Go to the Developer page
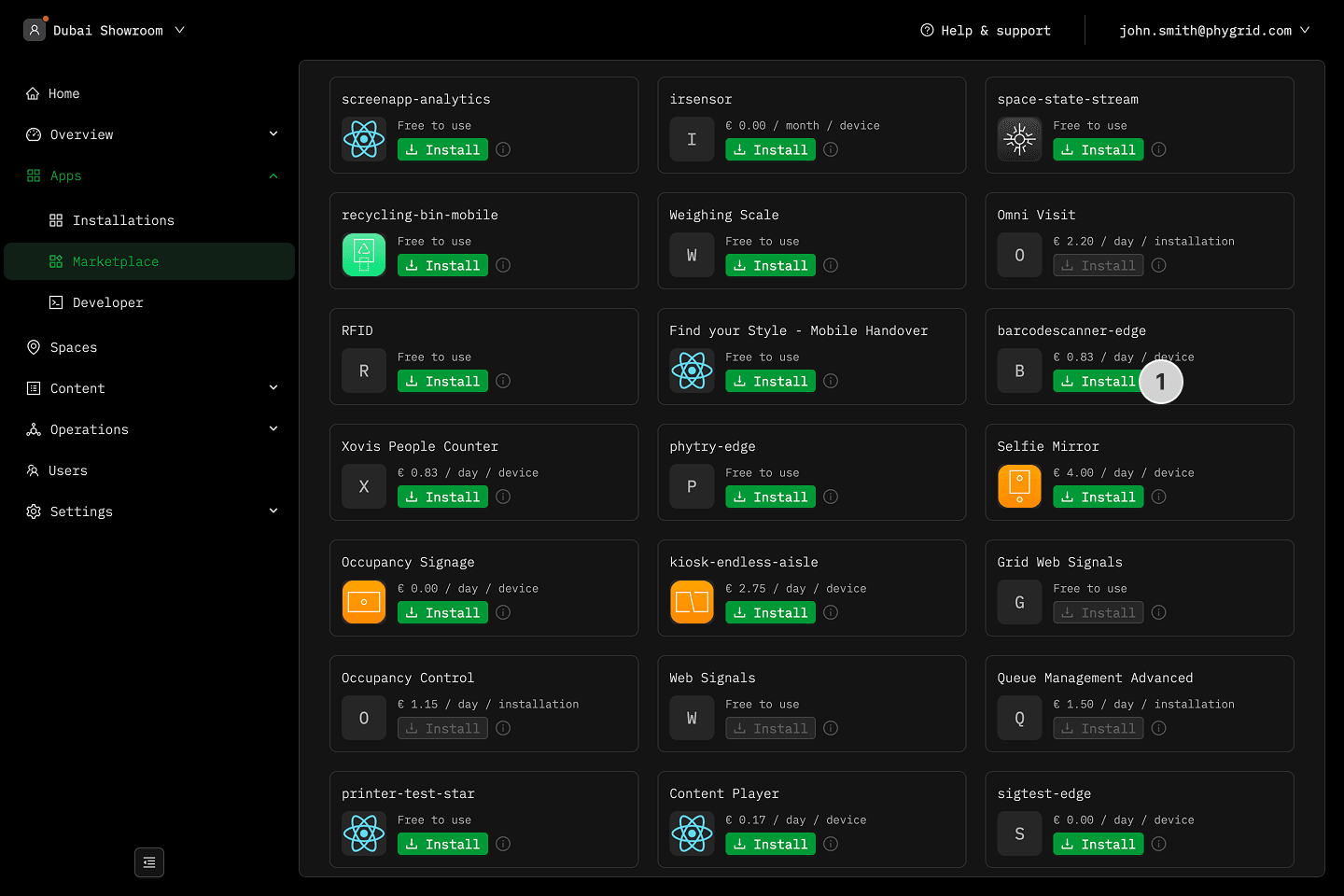 coord(107,302)
